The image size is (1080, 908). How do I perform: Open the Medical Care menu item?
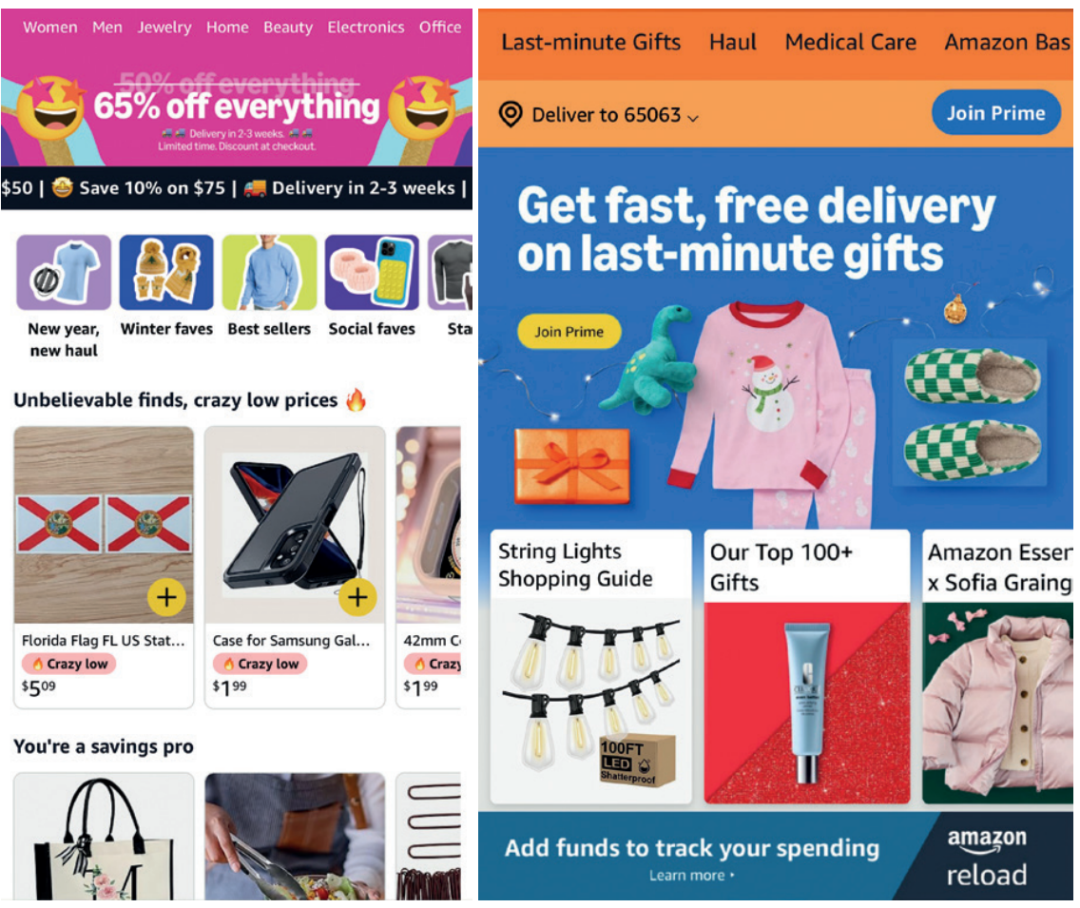click(x=851, y=43)
